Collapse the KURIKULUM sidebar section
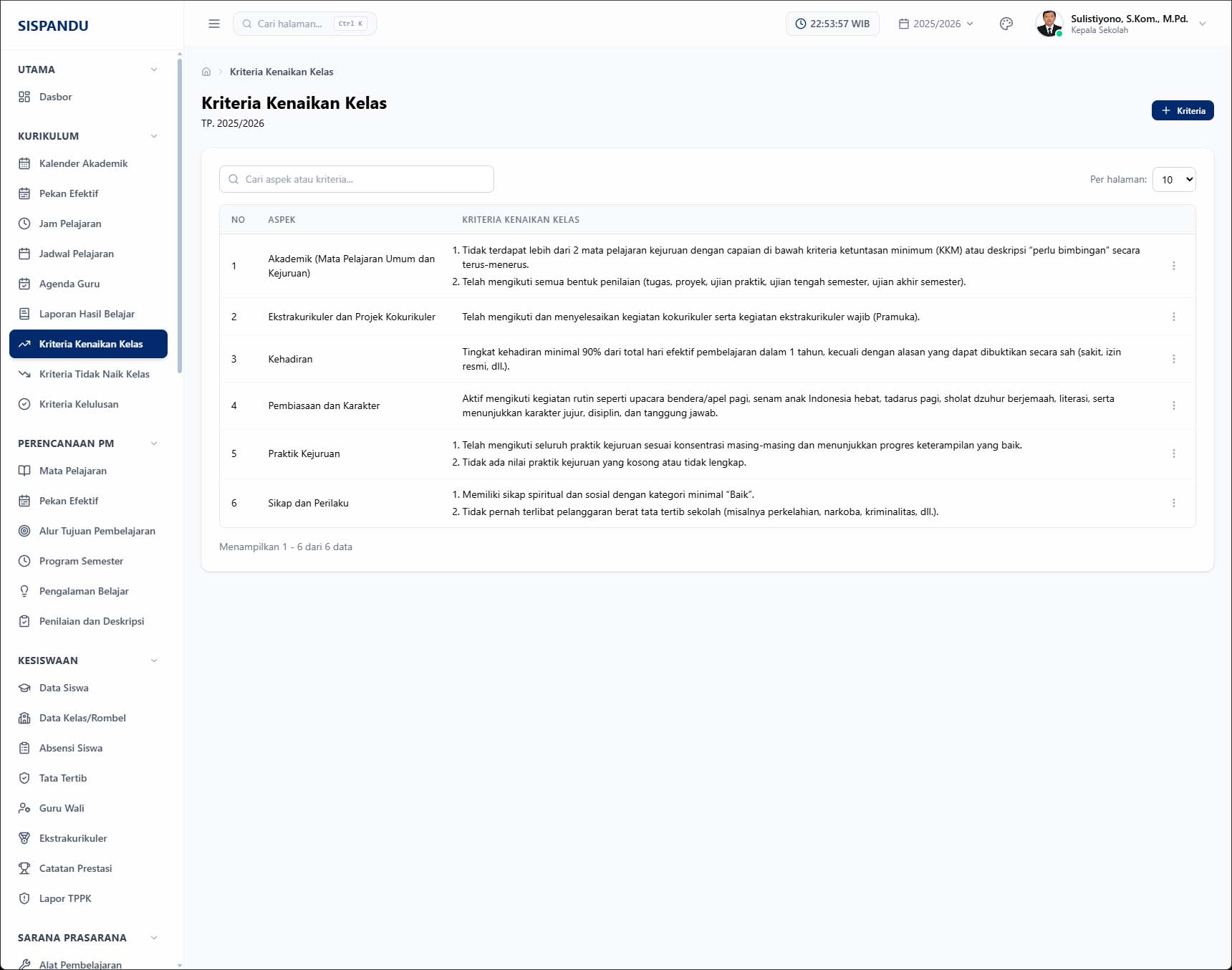Image resolution: width=1232 pixels, height=970 pixels. click(x=154, y=136)
